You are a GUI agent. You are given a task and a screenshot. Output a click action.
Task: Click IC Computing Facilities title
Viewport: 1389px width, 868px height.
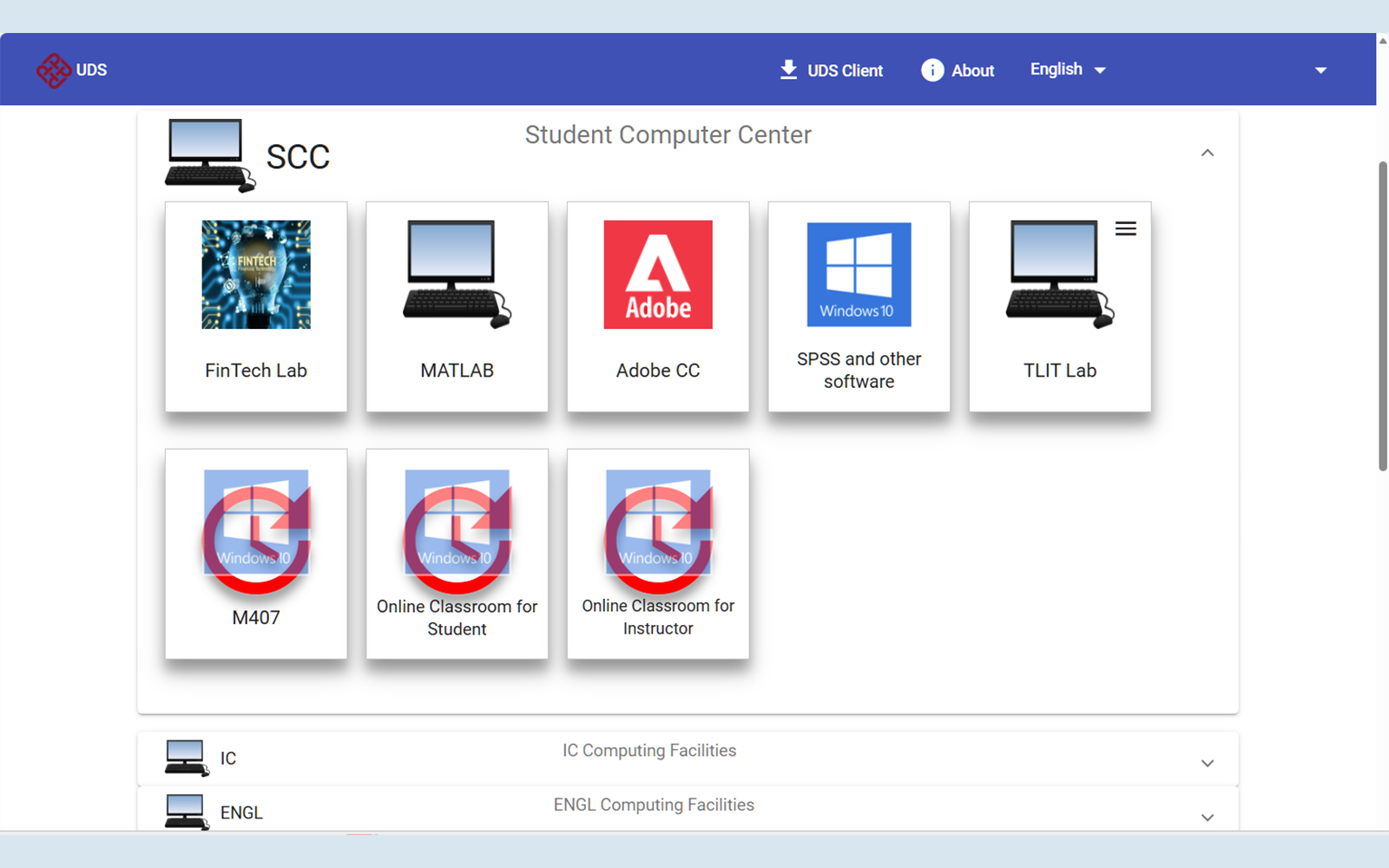click(649, 750)
